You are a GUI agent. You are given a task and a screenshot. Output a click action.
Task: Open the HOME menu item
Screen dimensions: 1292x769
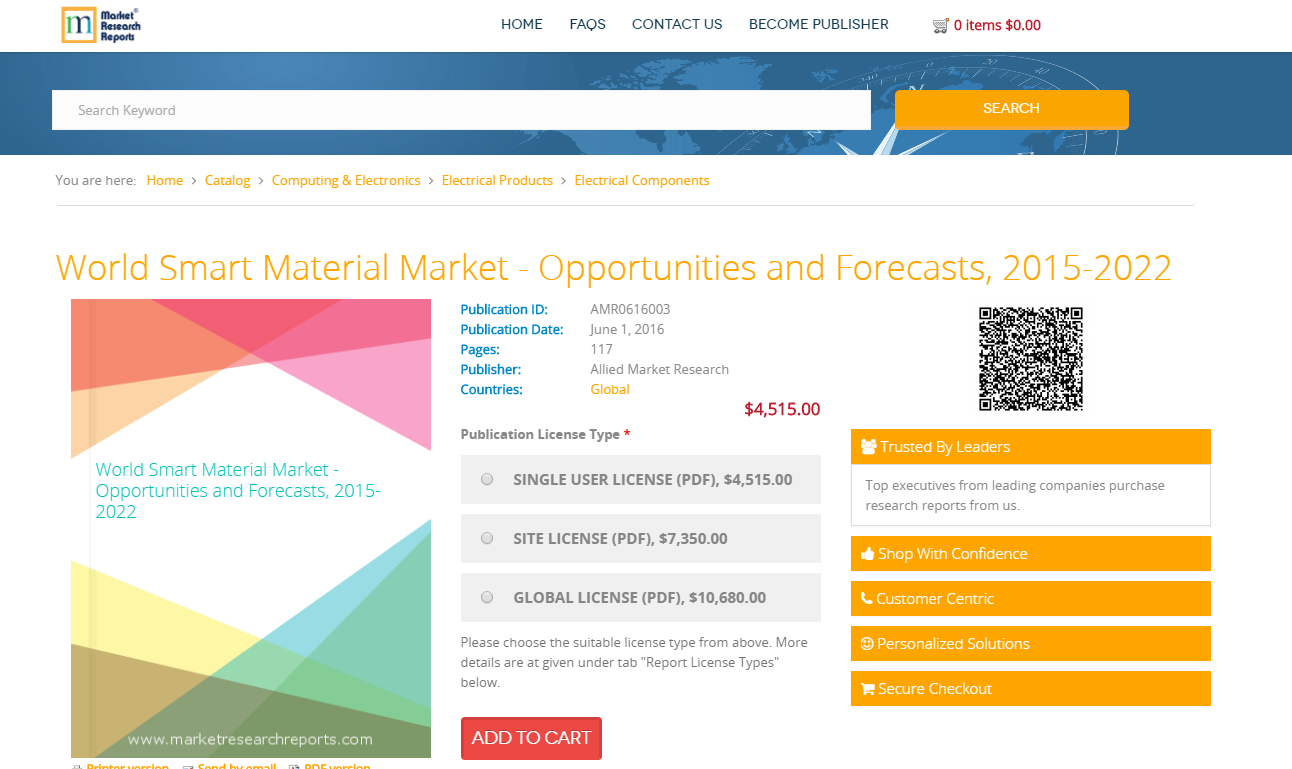pos(522,24)
